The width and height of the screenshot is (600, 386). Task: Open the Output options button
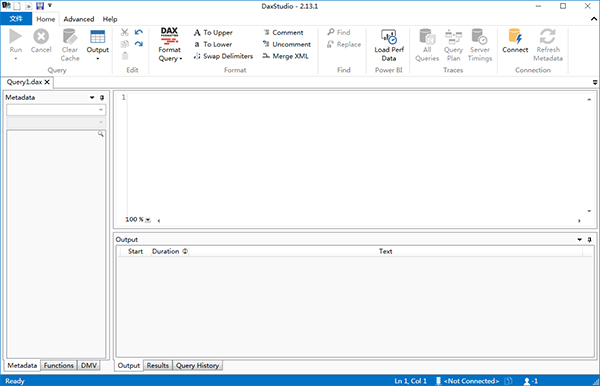pyautogui.click(x=98, y=44)
